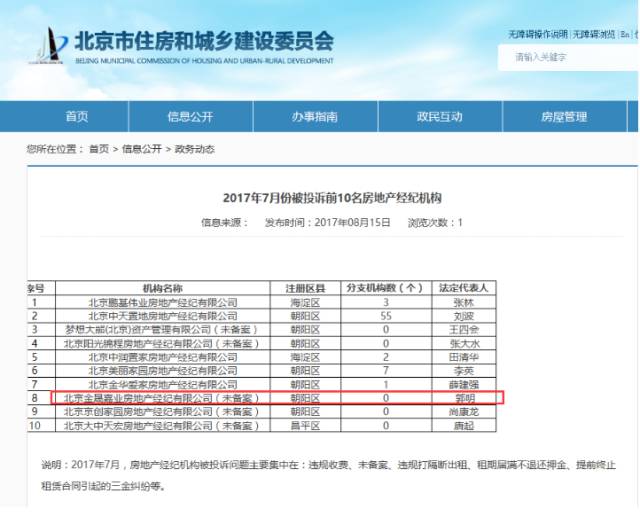Open the 信息公开 navigation tab
This screenshot has width=640, height=517.
point(191,117)
